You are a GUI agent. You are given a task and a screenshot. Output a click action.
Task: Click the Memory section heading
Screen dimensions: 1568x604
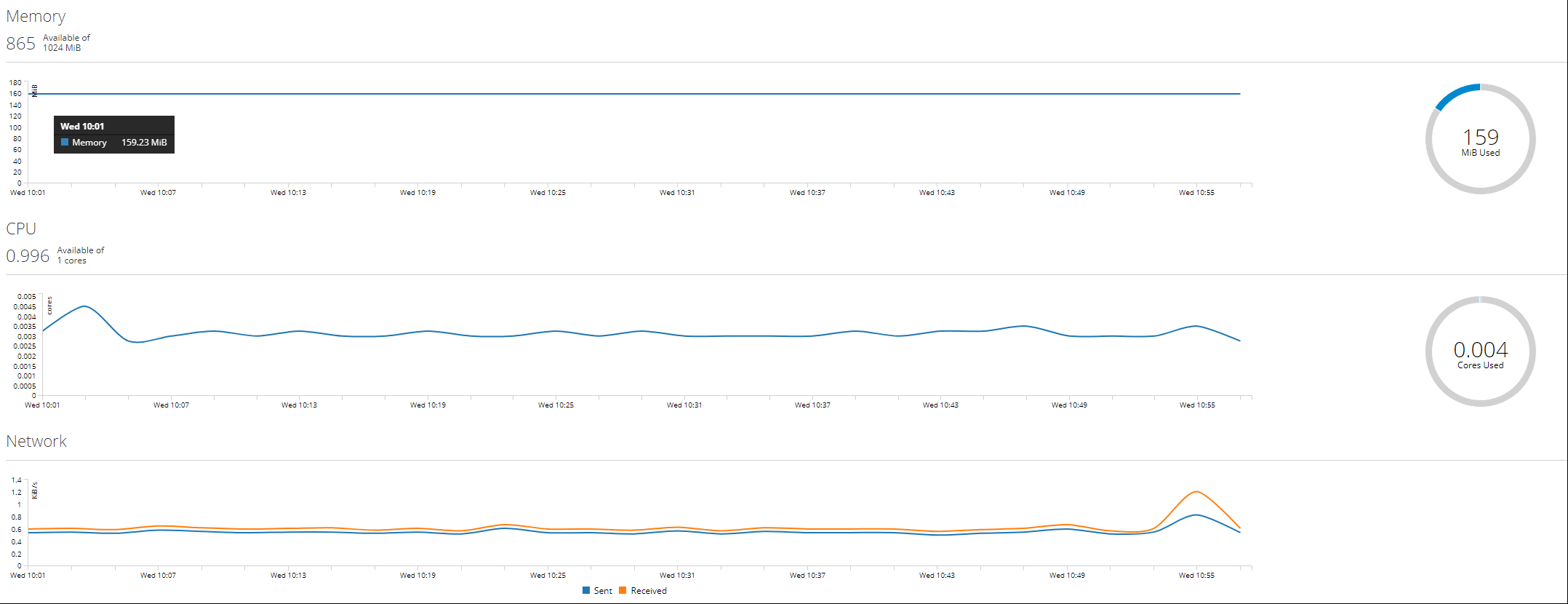point(36,16)
